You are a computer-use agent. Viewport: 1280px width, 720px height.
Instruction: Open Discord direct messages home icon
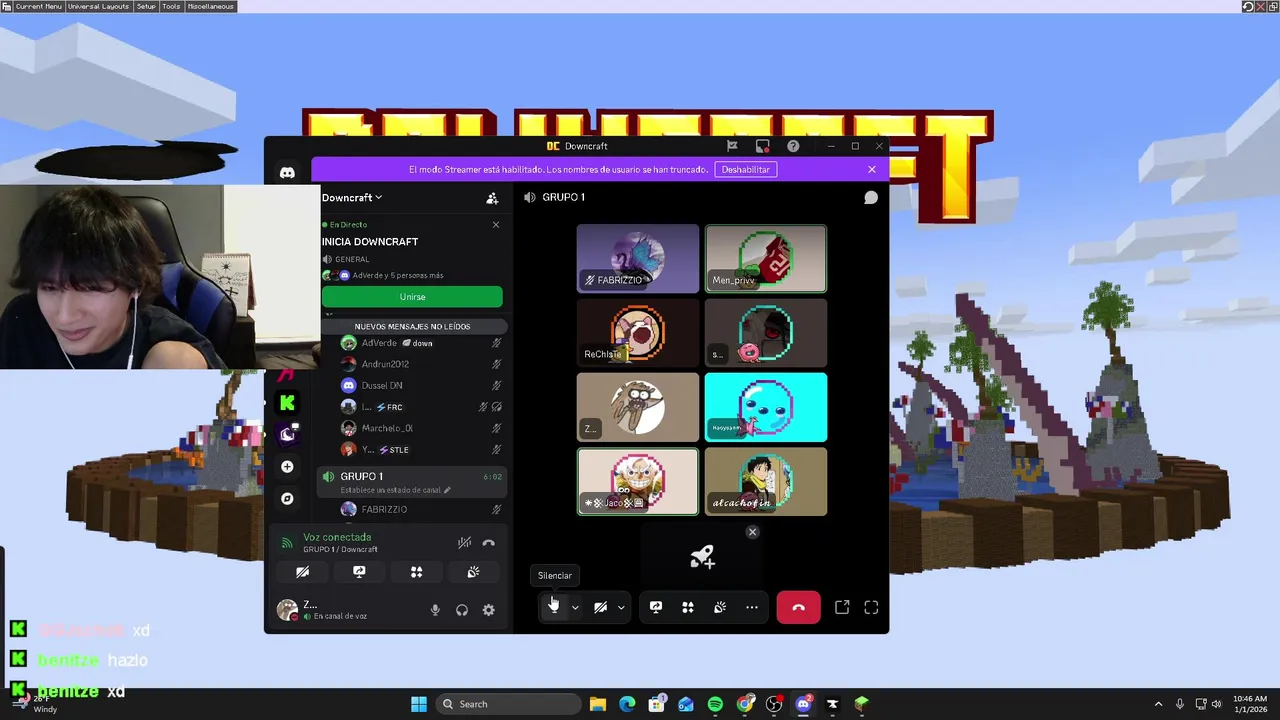287,172
